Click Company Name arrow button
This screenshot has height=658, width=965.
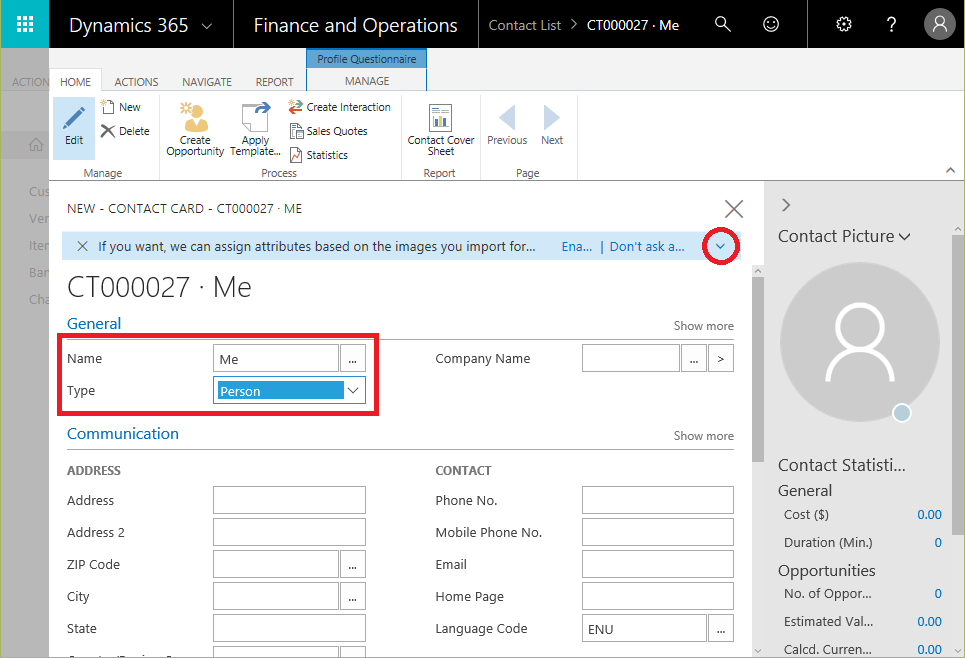[721, 358]
